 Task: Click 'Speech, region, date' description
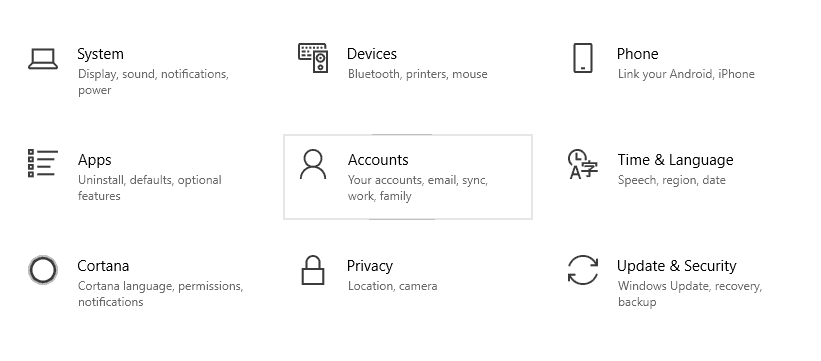[x=672, y=181]
